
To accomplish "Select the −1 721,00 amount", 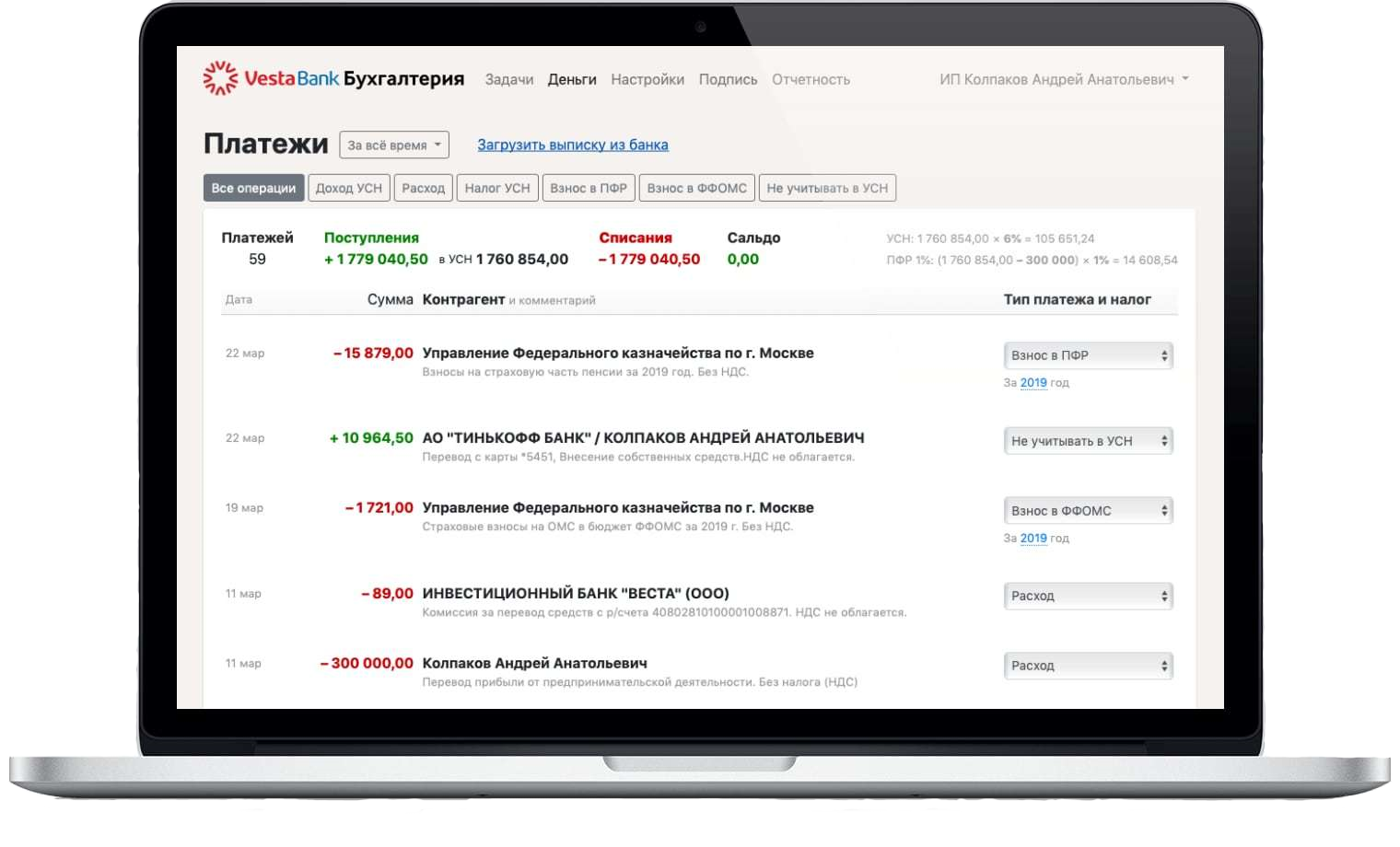I will (x=379, y=508).
